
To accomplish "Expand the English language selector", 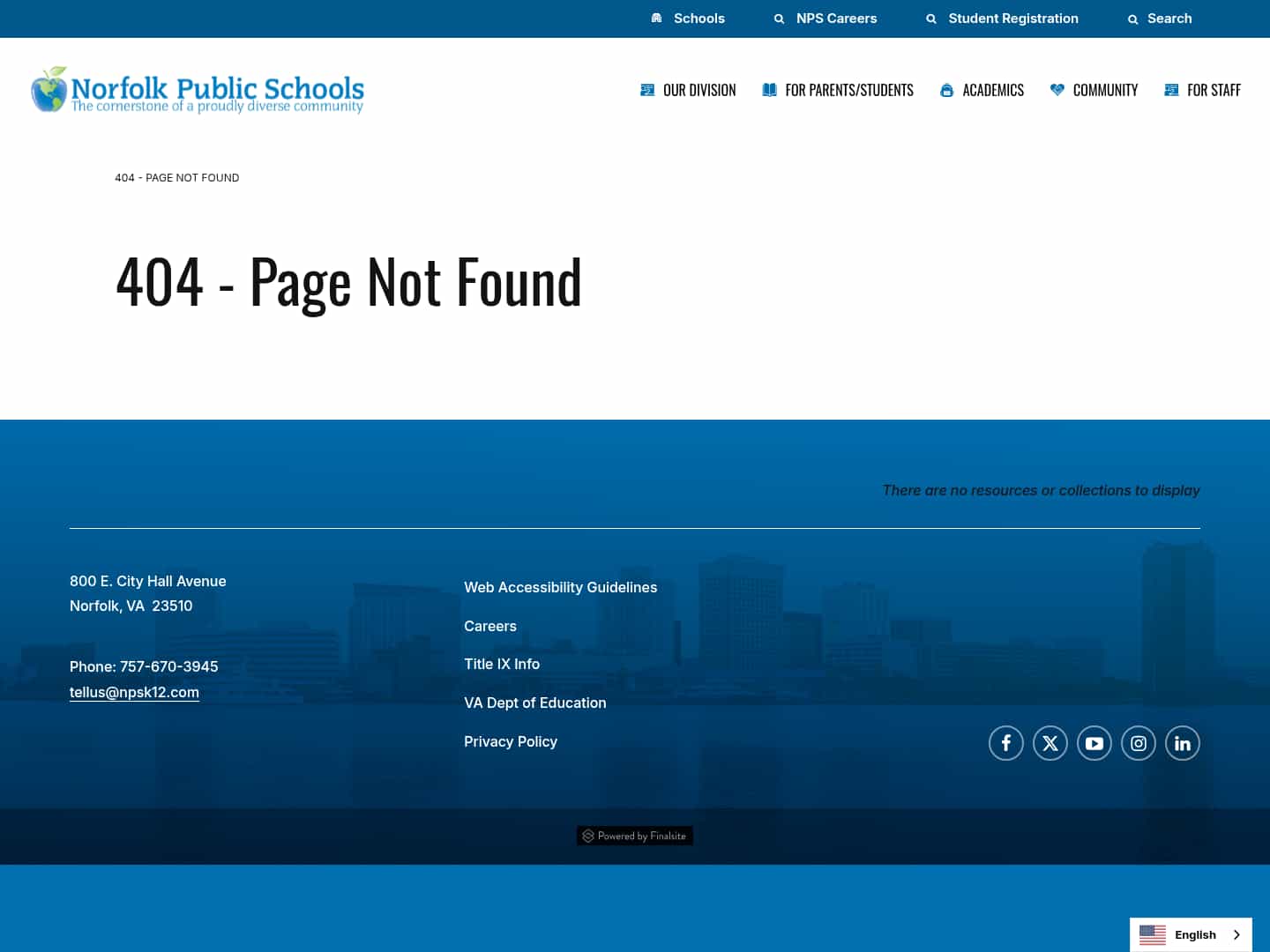I will 1191,934.
